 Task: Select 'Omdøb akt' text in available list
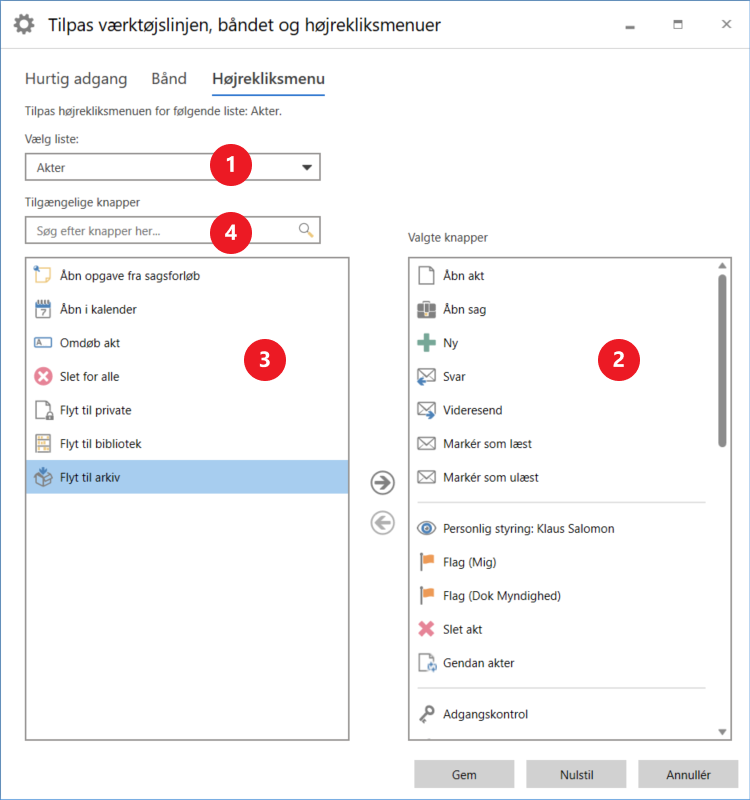(90, 343)
